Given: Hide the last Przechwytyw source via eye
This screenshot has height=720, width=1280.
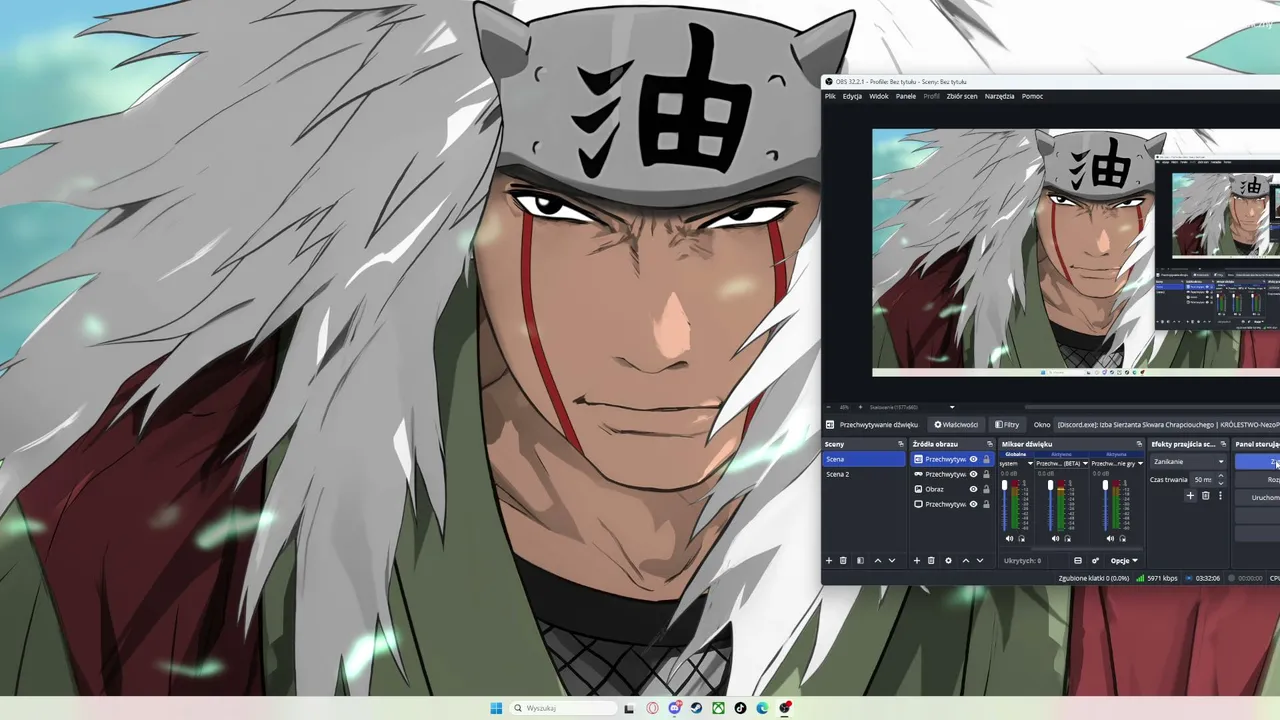Looking at the screenshot, I should click(x=973, y=505).
